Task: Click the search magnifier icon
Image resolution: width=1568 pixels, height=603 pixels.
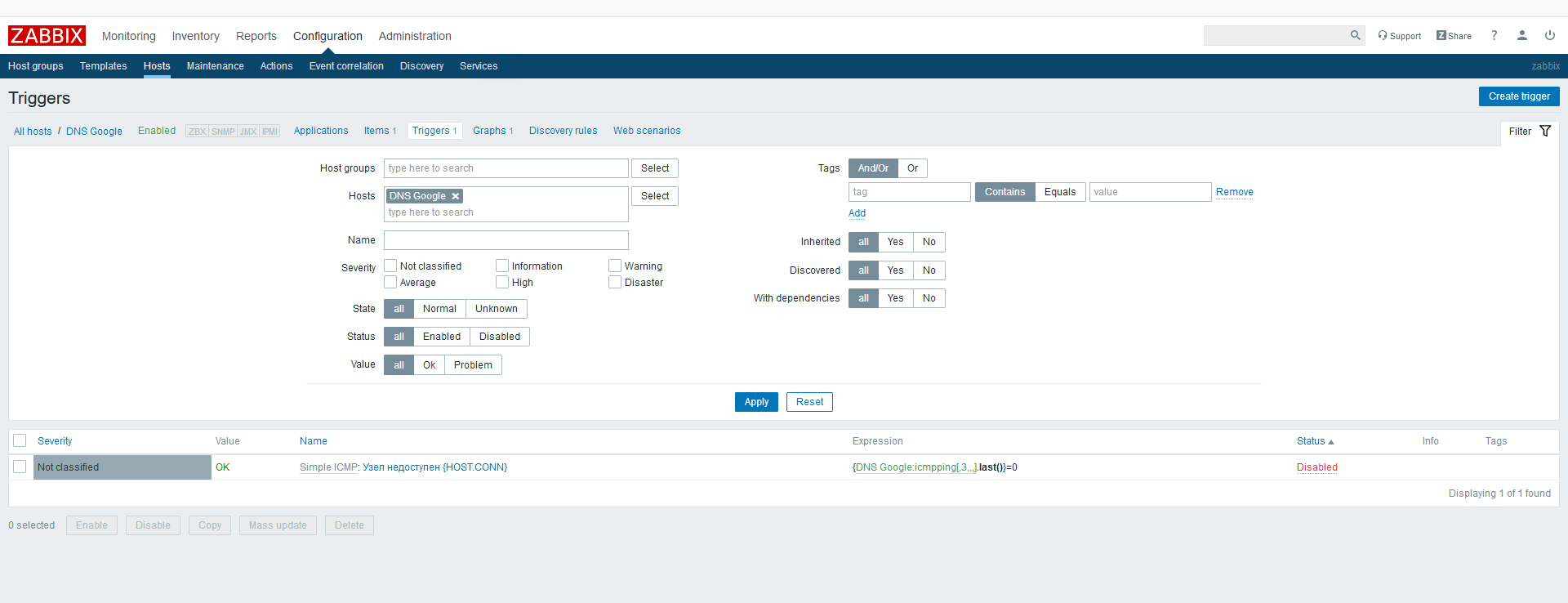Action: pyautogui.click(x=1355, y=35)
